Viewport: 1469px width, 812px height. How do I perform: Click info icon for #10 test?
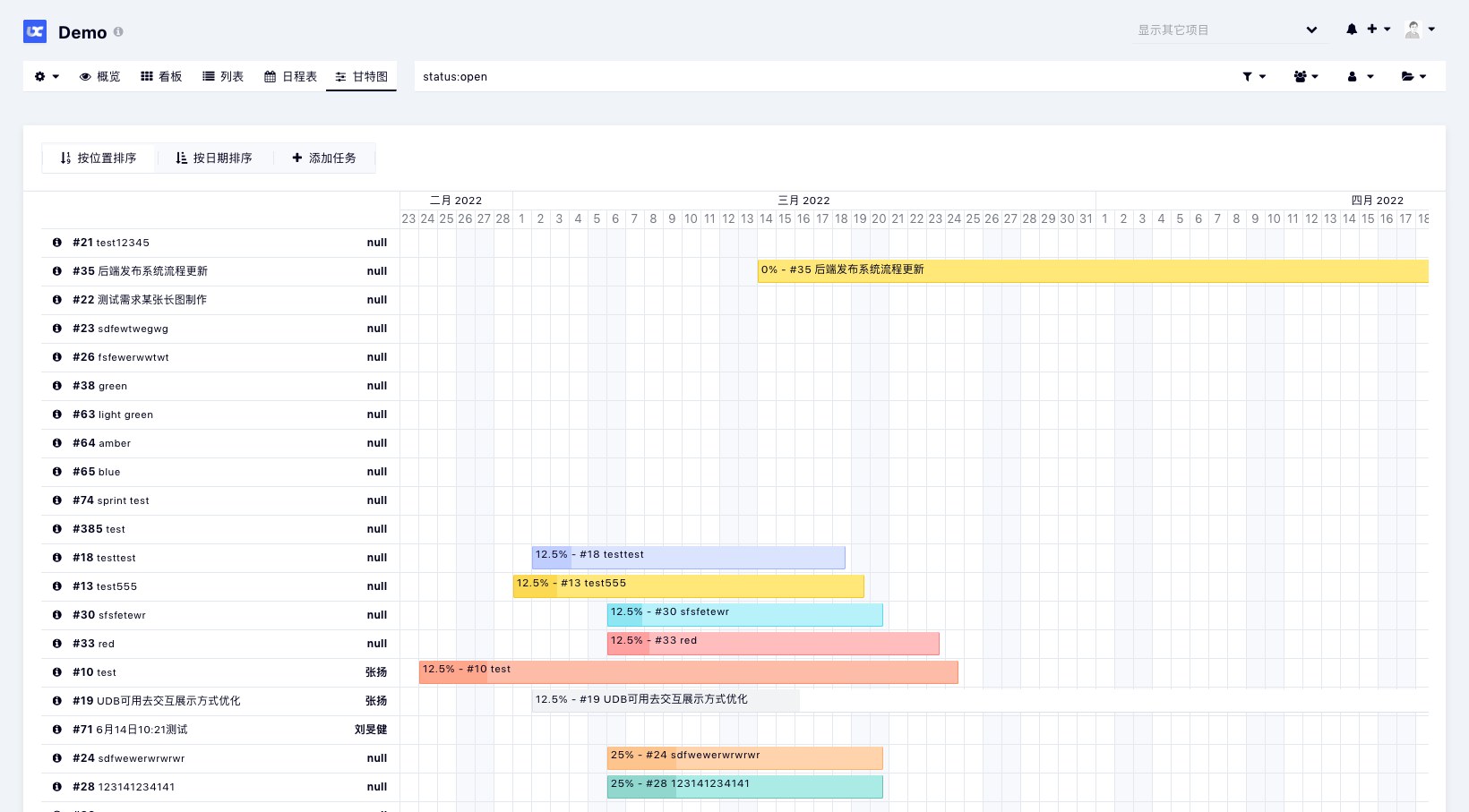tap(56, 672)
